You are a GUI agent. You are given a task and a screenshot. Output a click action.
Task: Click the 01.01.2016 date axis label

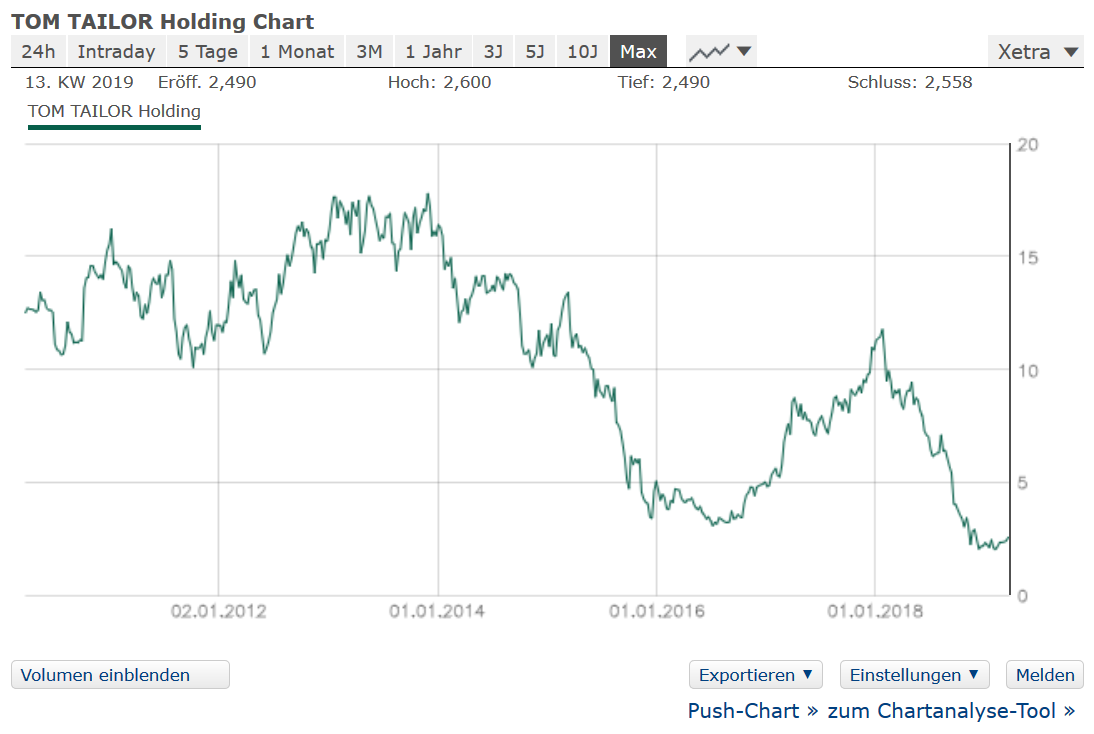[657, 612]
